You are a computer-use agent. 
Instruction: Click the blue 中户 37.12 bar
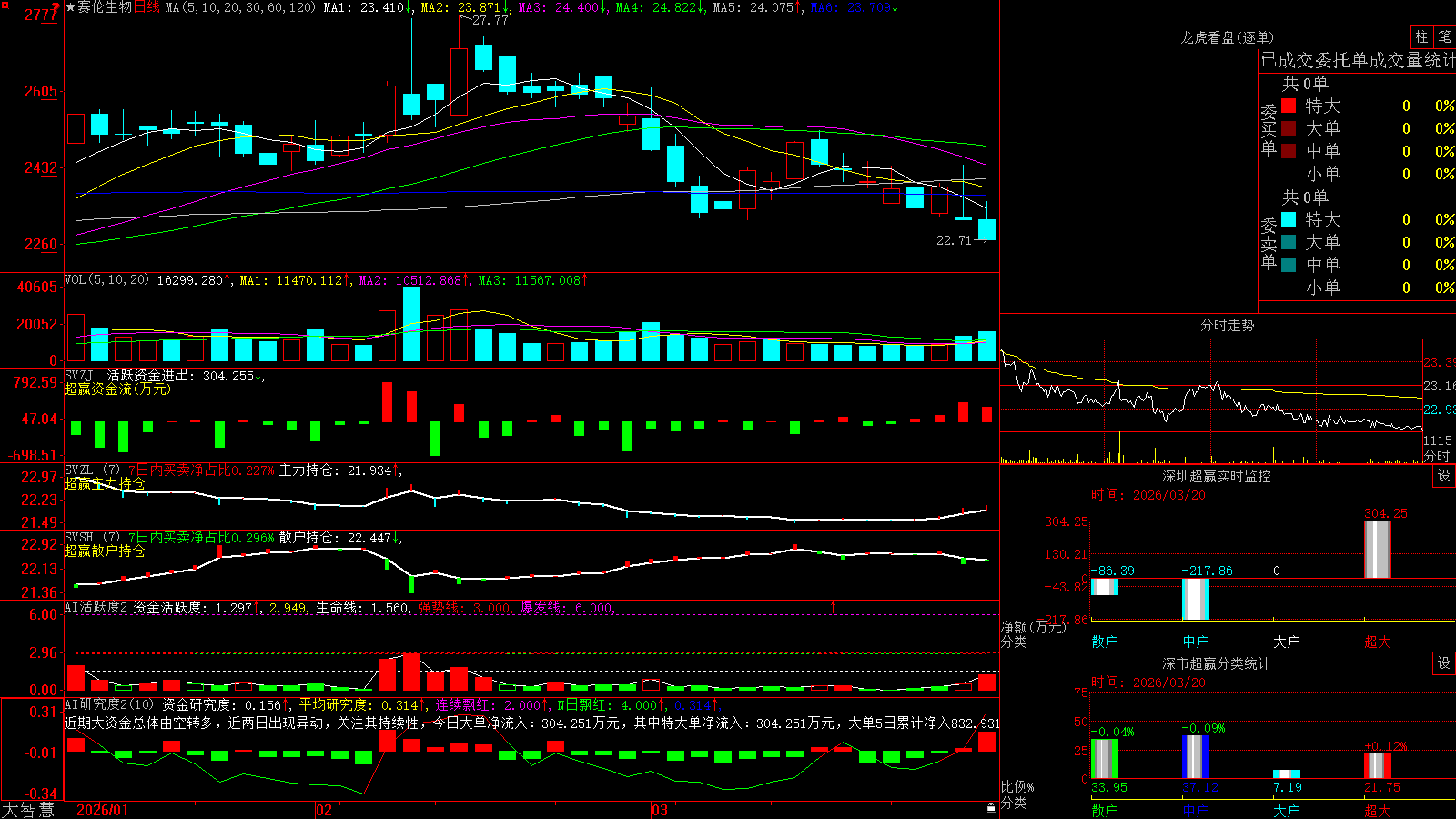[x=1196, y=757]
